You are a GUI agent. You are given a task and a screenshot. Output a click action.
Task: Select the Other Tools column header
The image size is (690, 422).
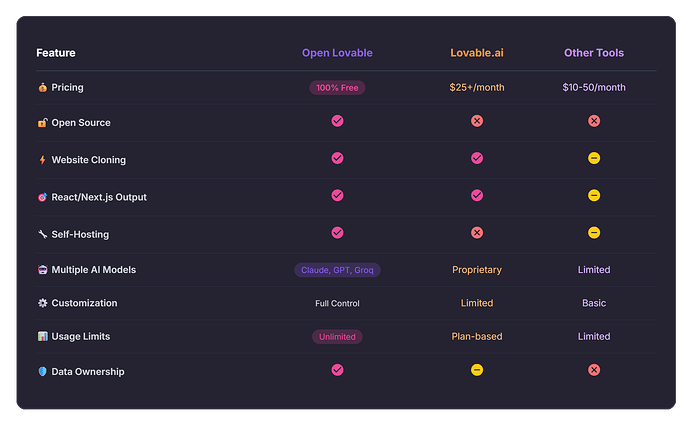click(594, 53)
